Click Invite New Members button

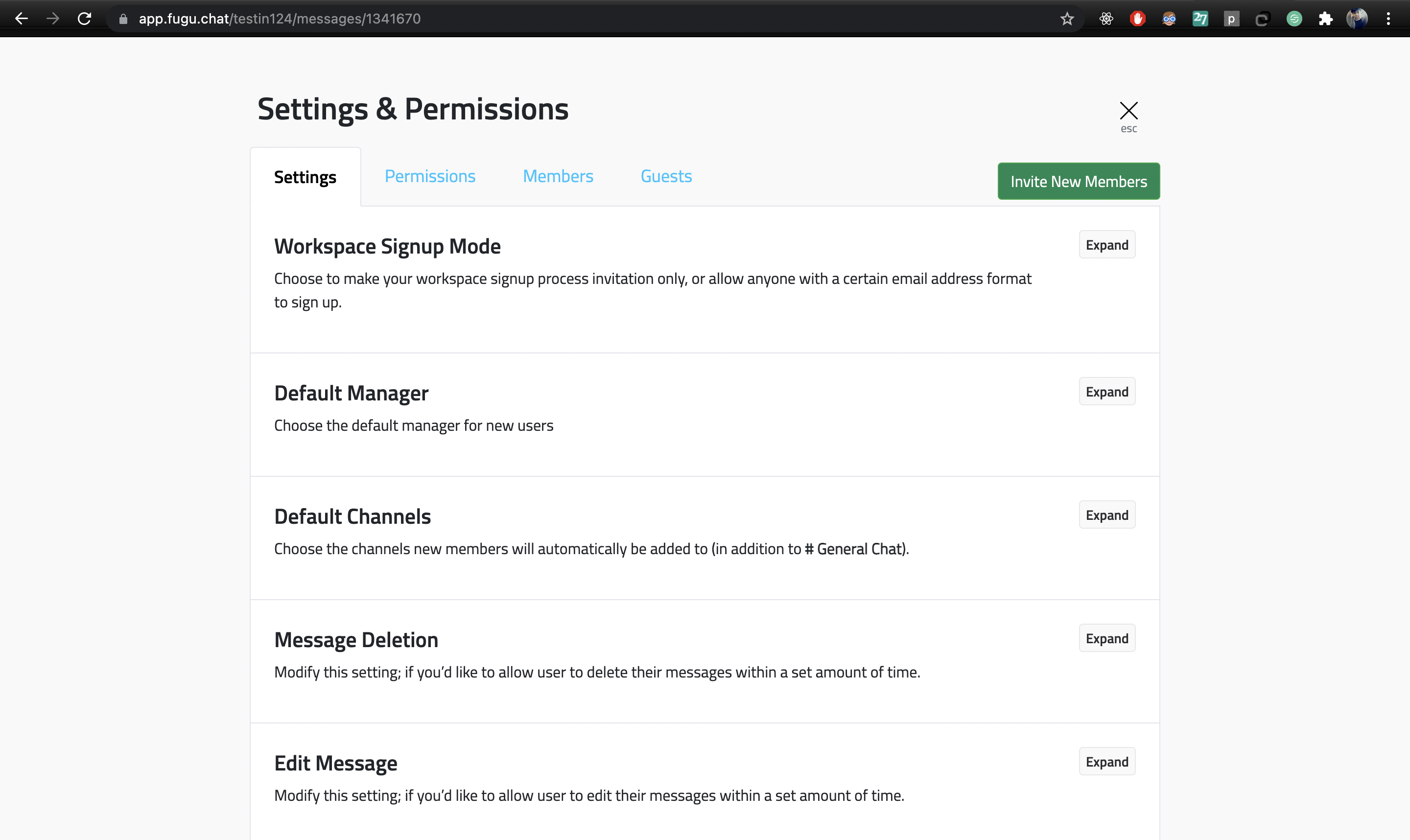pyautogui.click(x=1078, y=181)
